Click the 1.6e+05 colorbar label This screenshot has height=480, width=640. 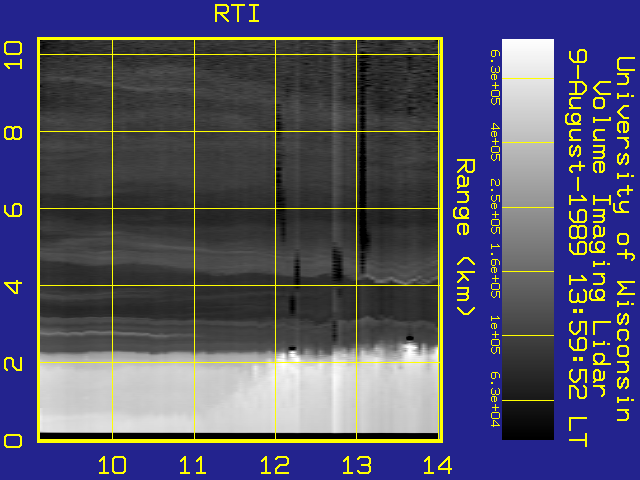click(495, 271)
